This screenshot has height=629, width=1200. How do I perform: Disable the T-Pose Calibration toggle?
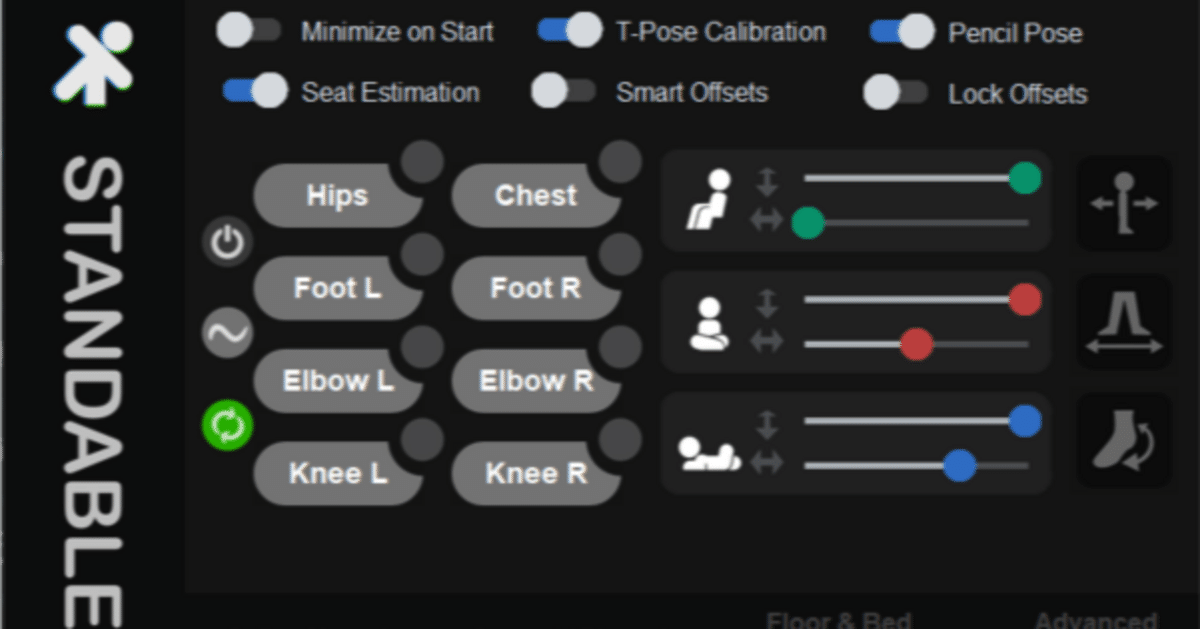570,31
